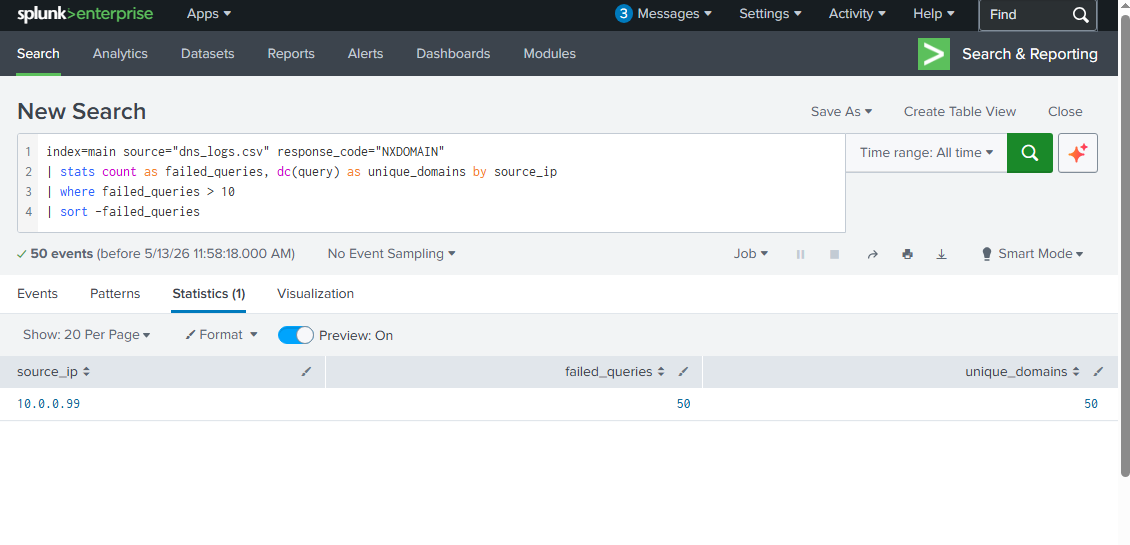
Task: Click the Splunk enterprise logo
Action: (x=85, y=14)
